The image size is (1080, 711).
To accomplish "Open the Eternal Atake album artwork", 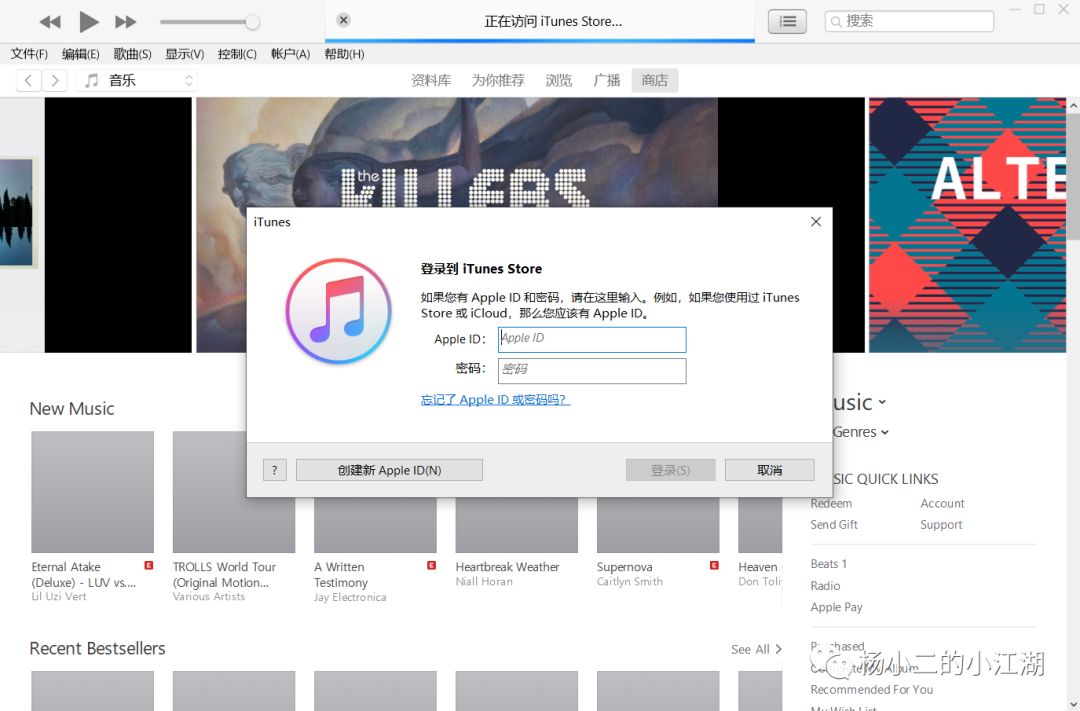I will pyautogui.click(x=92, y=492).
